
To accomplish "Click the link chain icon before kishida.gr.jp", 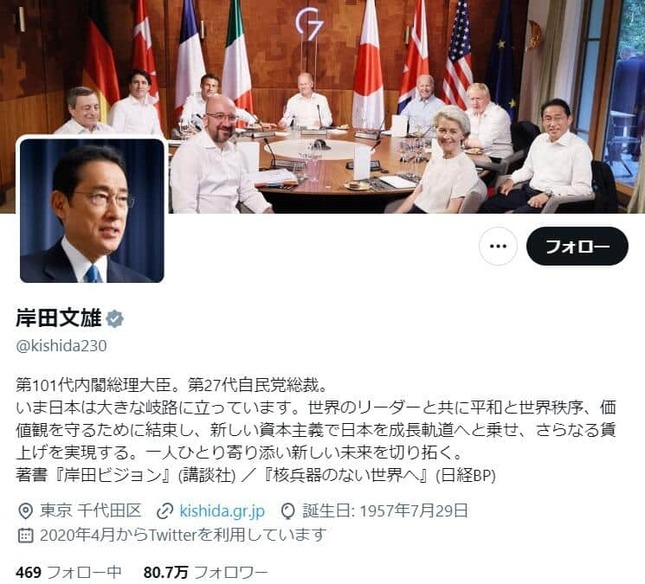I will pos(165,511).
